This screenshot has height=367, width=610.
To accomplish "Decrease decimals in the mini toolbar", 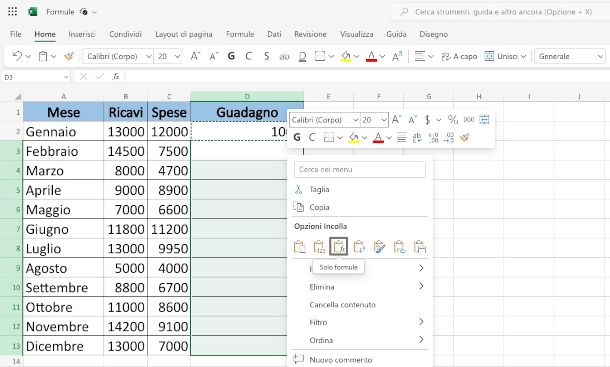I will tap(449, 137).
